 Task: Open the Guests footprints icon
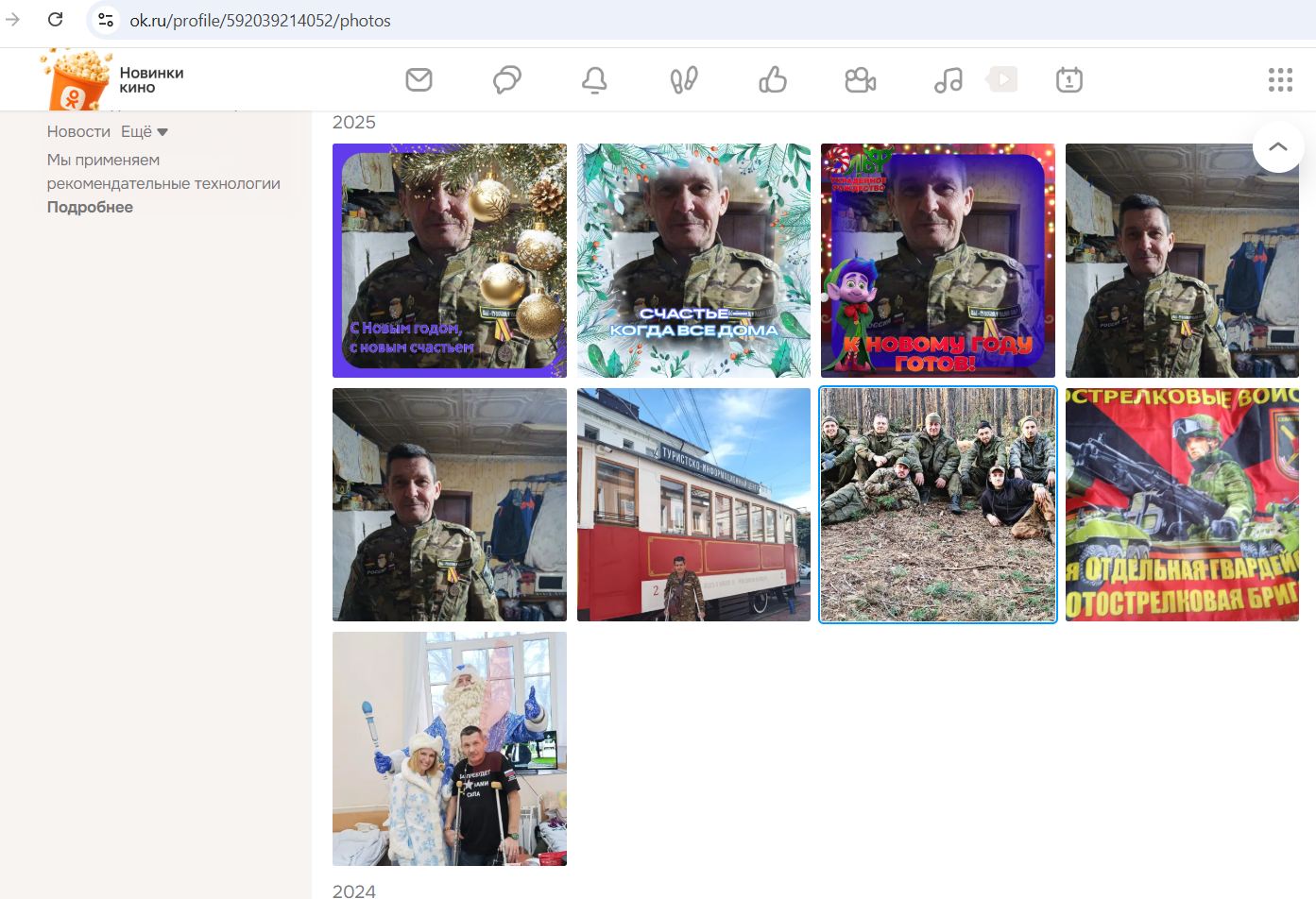684,80
